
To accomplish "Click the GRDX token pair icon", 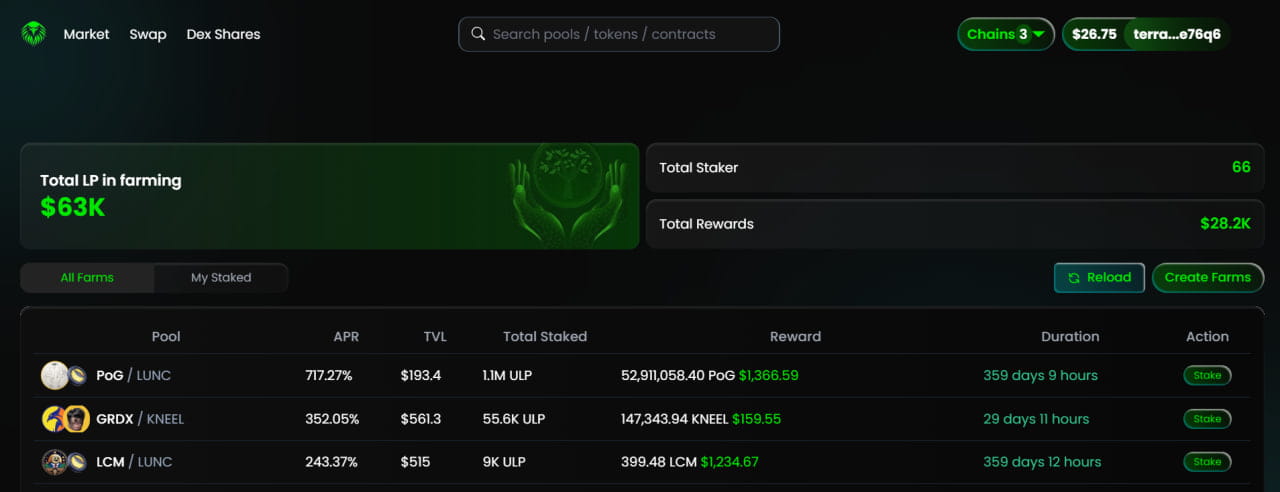I will point(64,419).
